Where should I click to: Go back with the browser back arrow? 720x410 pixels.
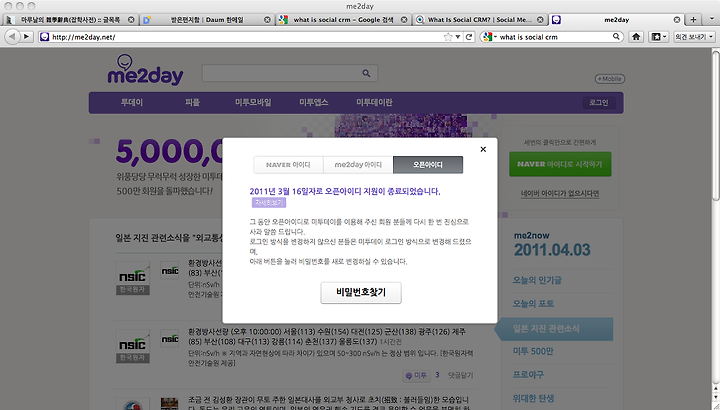click(11, 37)
